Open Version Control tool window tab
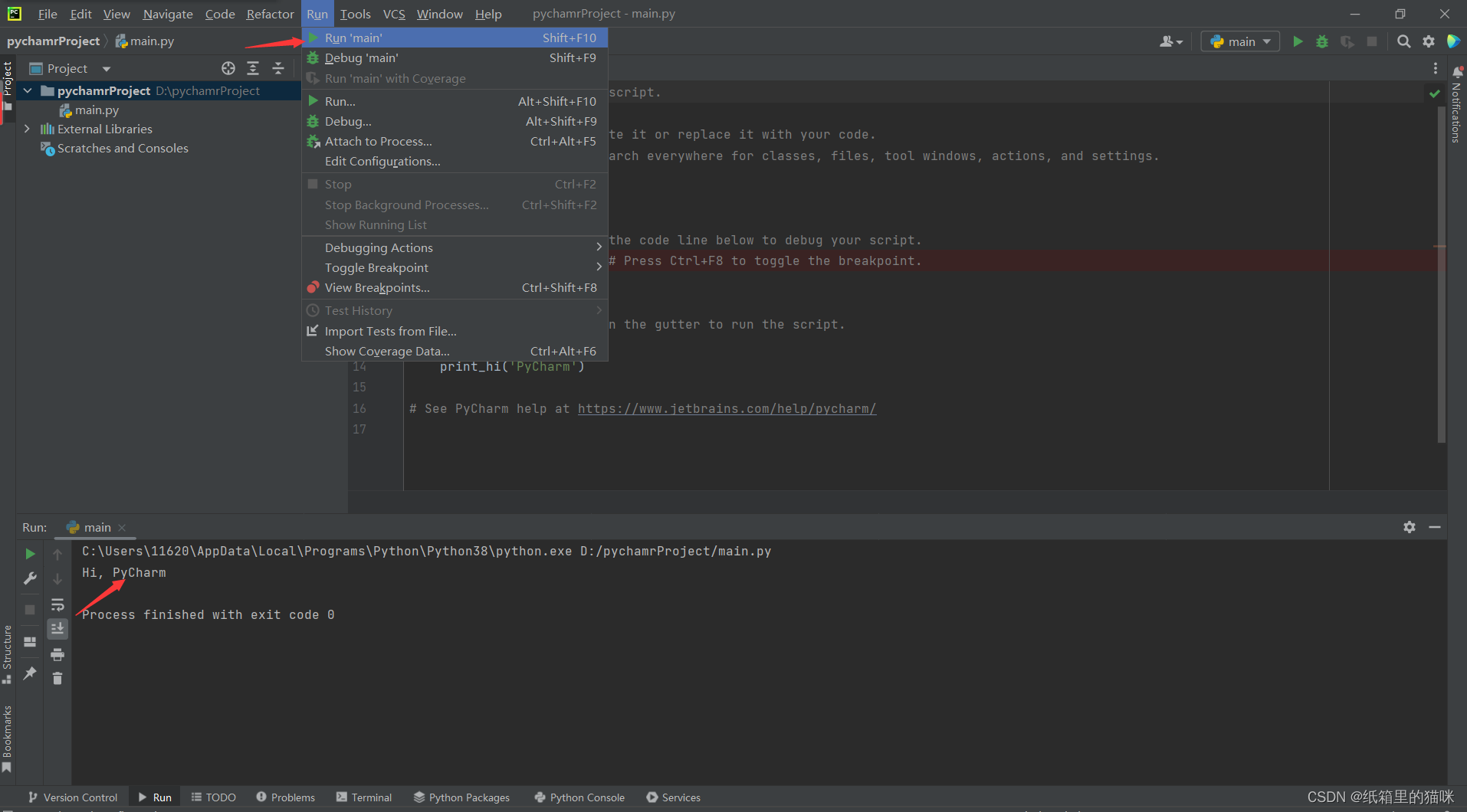 [74, 797]
